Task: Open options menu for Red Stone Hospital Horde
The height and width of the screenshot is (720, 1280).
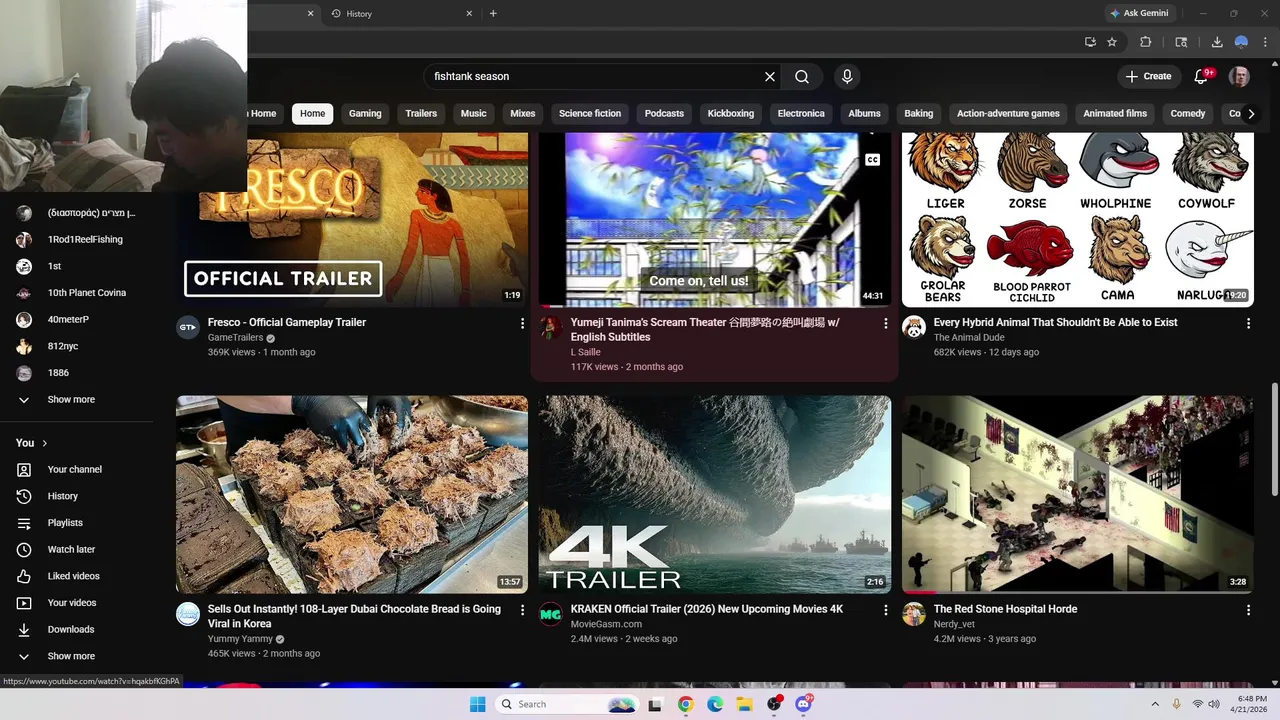Action: click(1248, 610)
